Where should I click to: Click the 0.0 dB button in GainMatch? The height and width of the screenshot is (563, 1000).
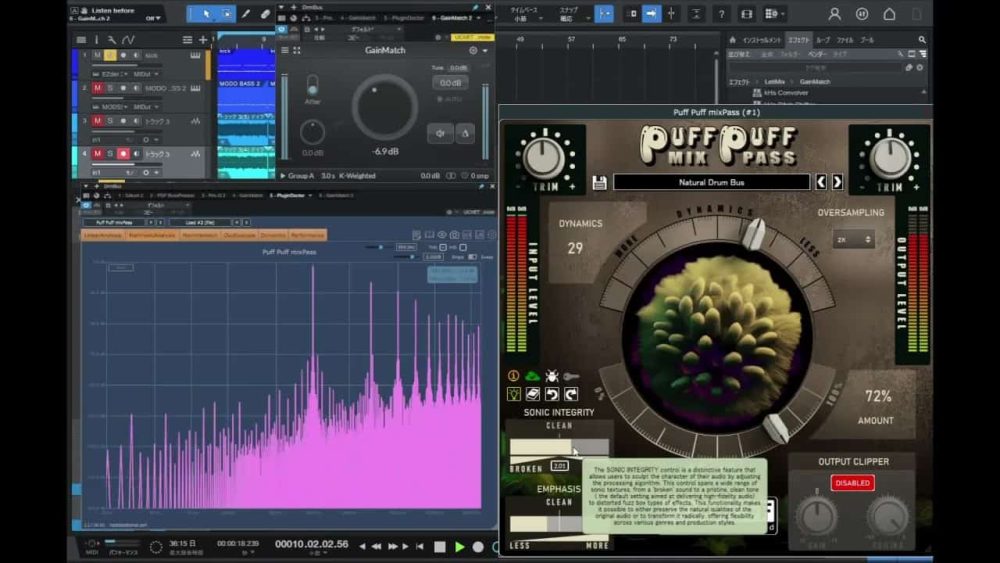(450, 83)
